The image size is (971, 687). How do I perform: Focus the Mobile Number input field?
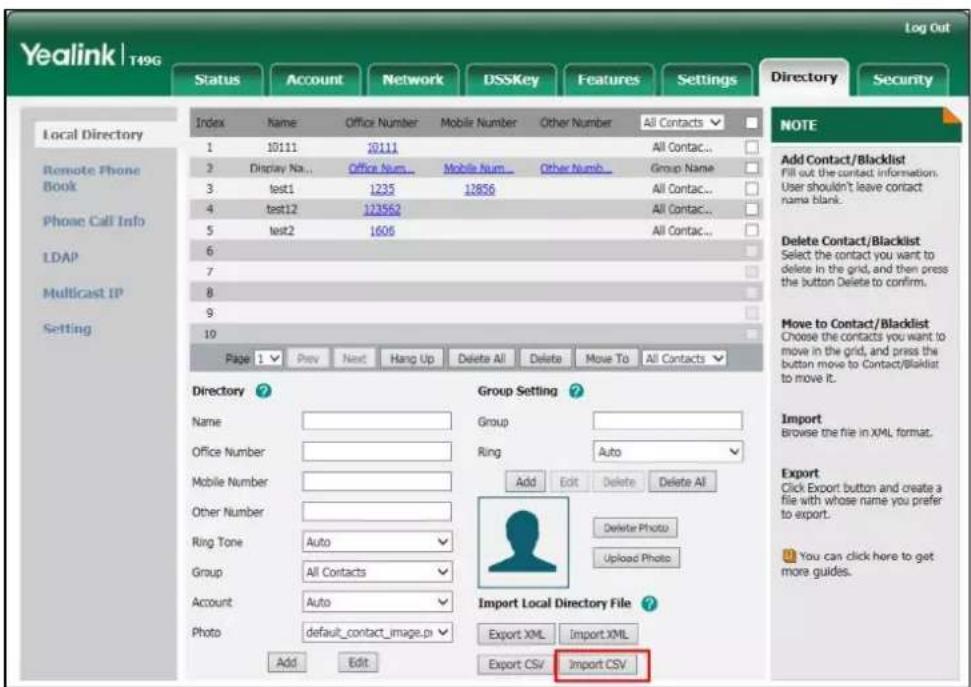(377, 481)
